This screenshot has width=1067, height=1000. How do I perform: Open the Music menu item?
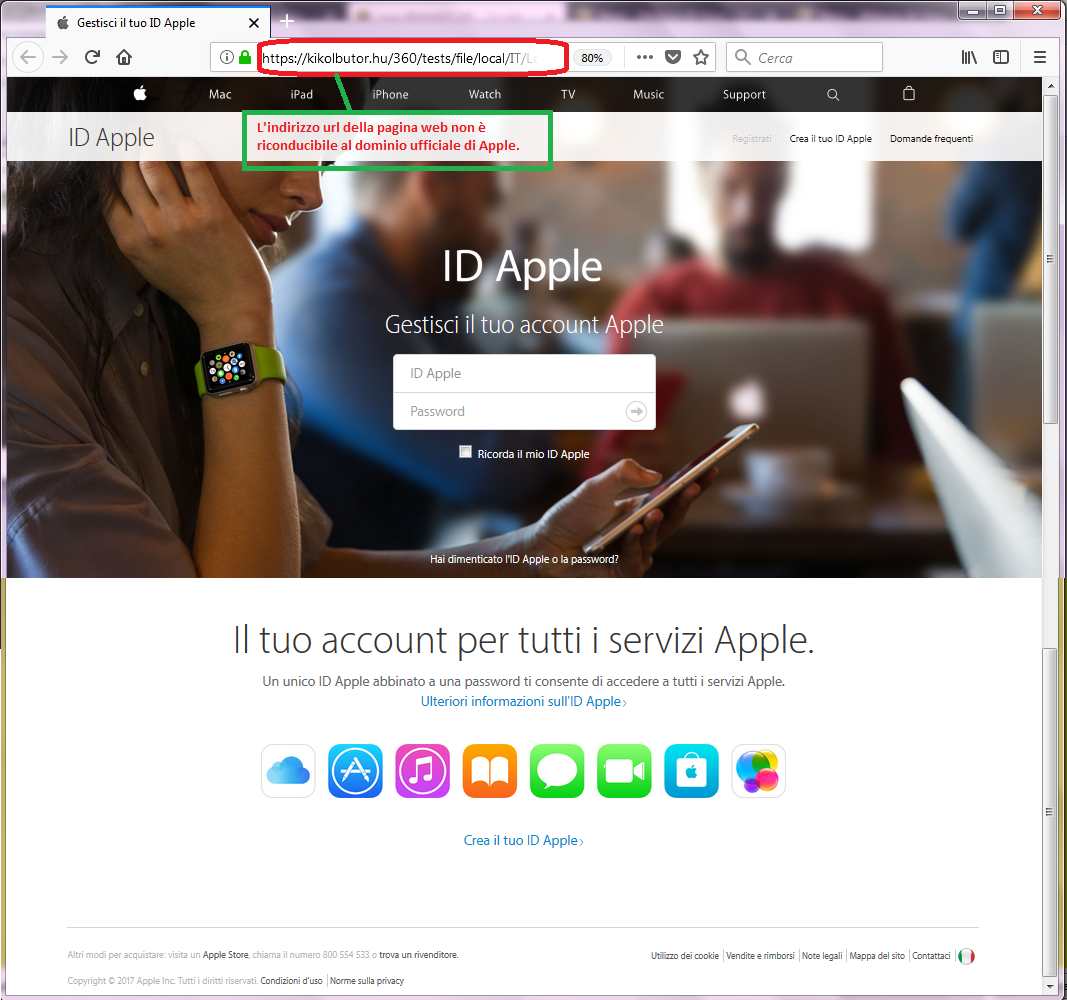[x=648, y=95]
